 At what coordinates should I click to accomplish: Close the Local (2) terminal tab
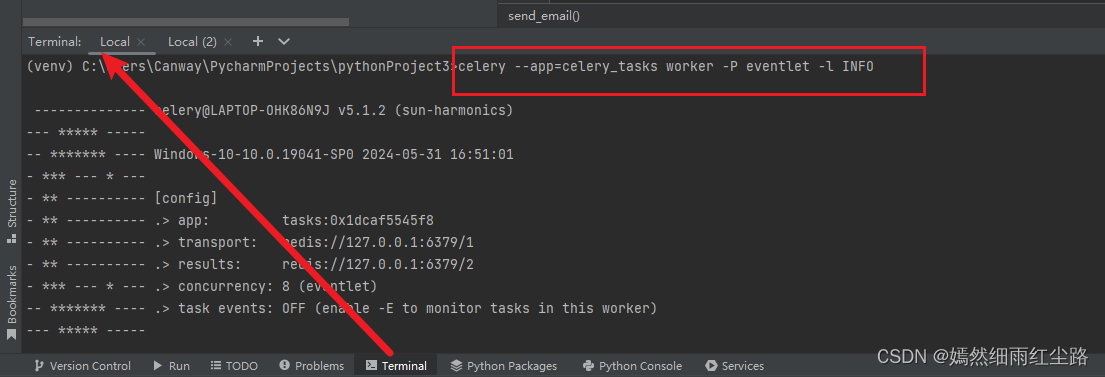point(227,42)
